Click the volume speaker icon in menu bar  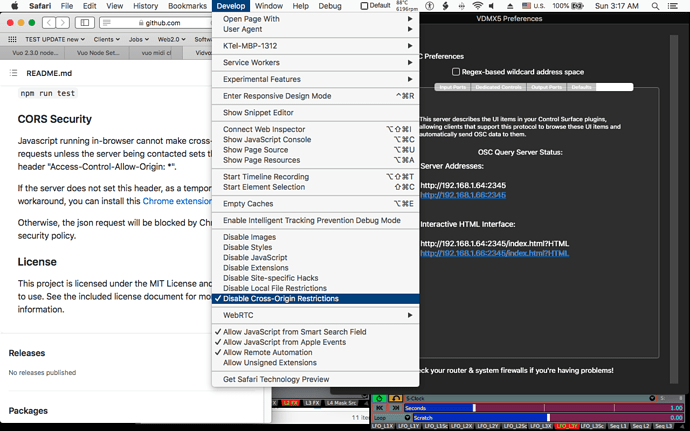491,6
